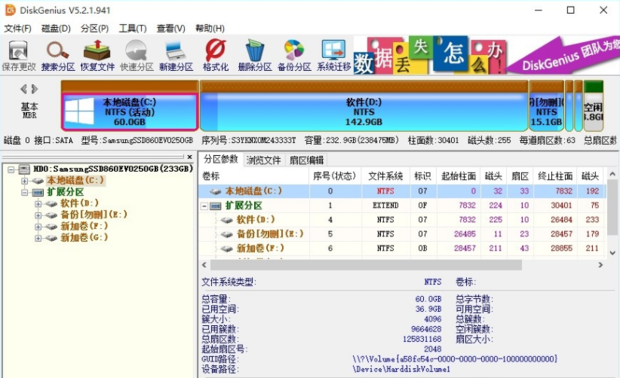This screenshot has height=378, width=620.
Task: Open the 帮助(H) menu
Action: click(210, 28)
